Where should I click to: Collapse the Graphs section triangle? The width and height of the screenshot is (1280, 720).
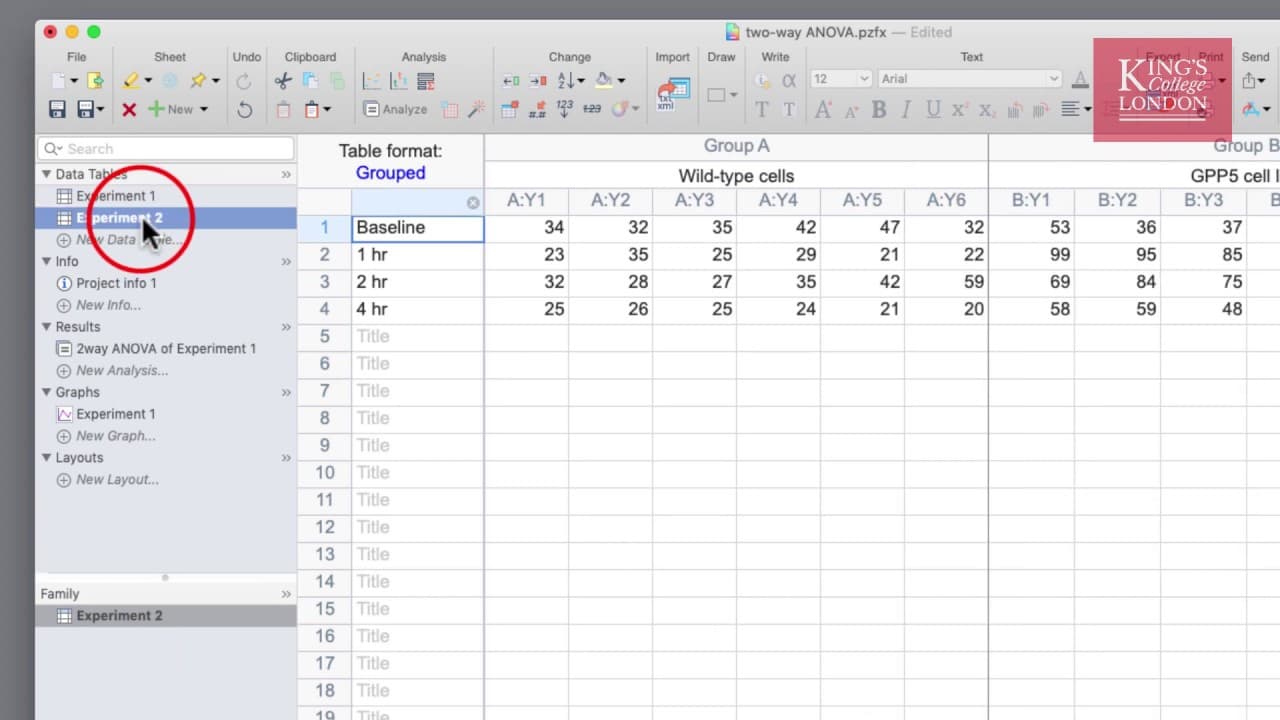[x=46, y=392]
